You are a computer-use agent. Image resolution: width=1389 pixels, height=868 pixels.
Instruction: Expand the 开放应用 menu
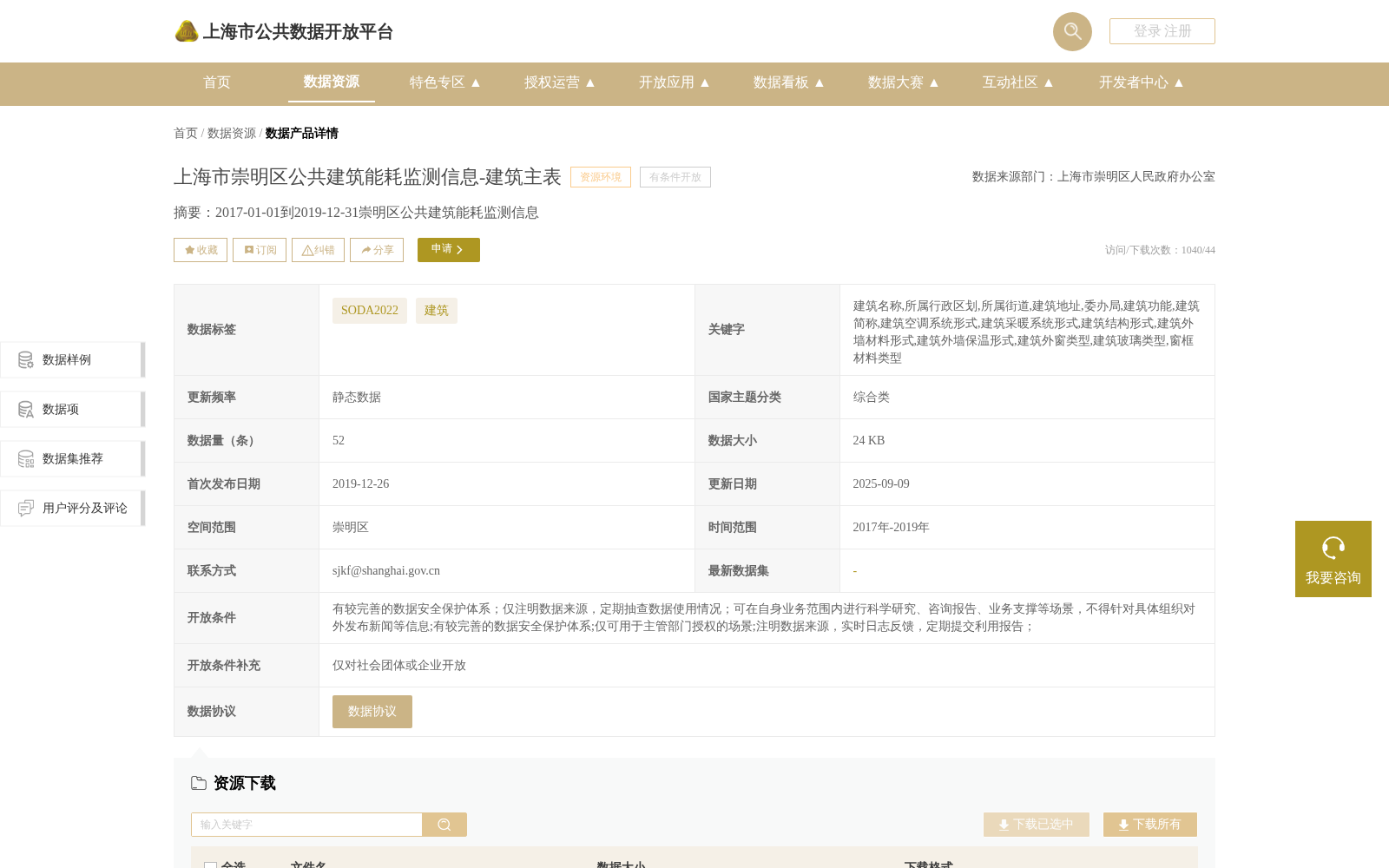(674, 82)
